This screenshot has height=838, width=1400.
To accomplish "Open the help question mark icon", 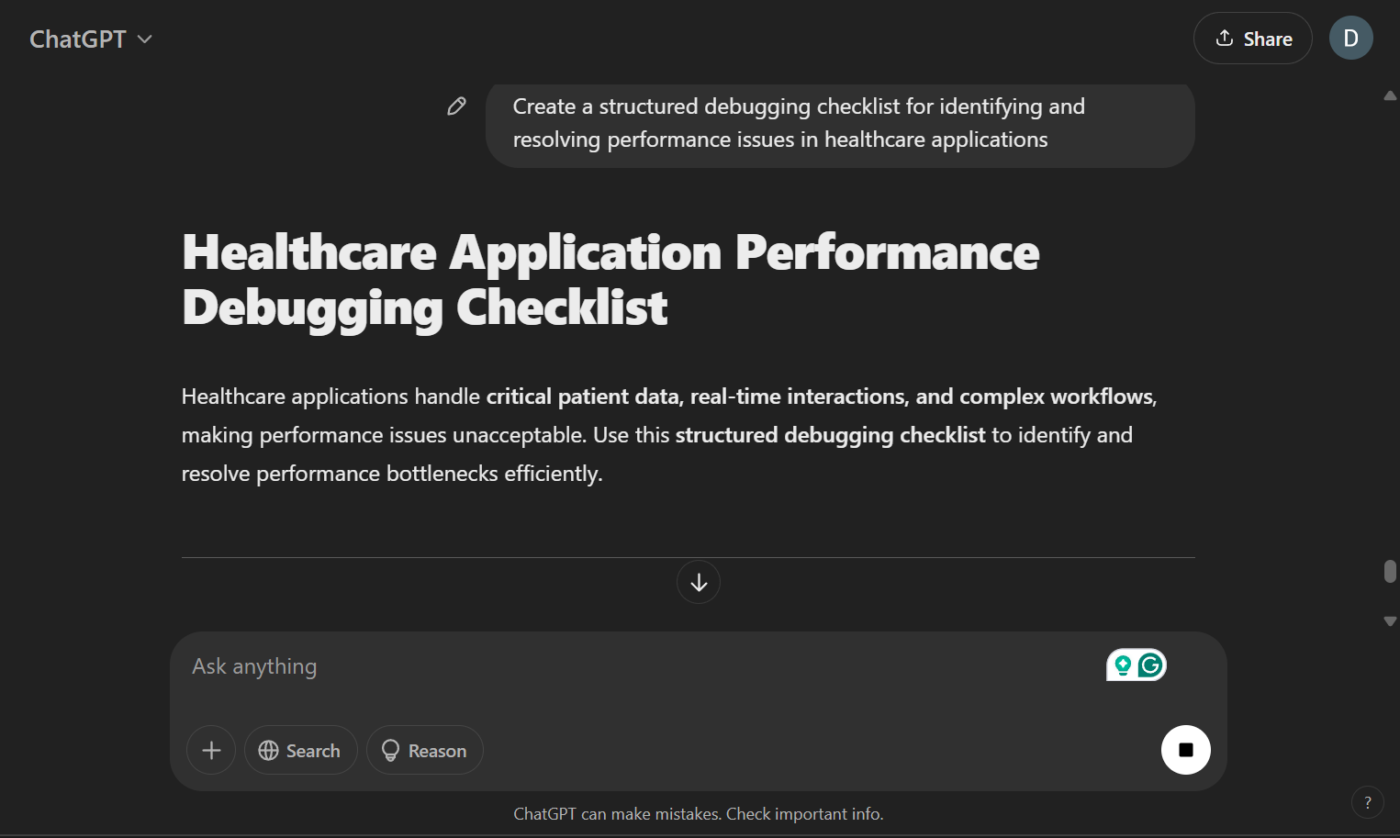I will pyautogui.click(x=1367, y=802).
